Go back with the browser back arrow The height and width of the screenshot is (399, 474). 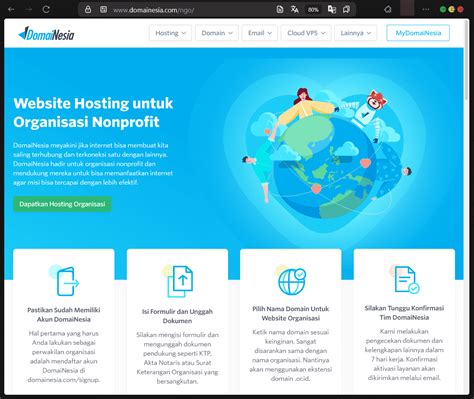tap(11, 9)
